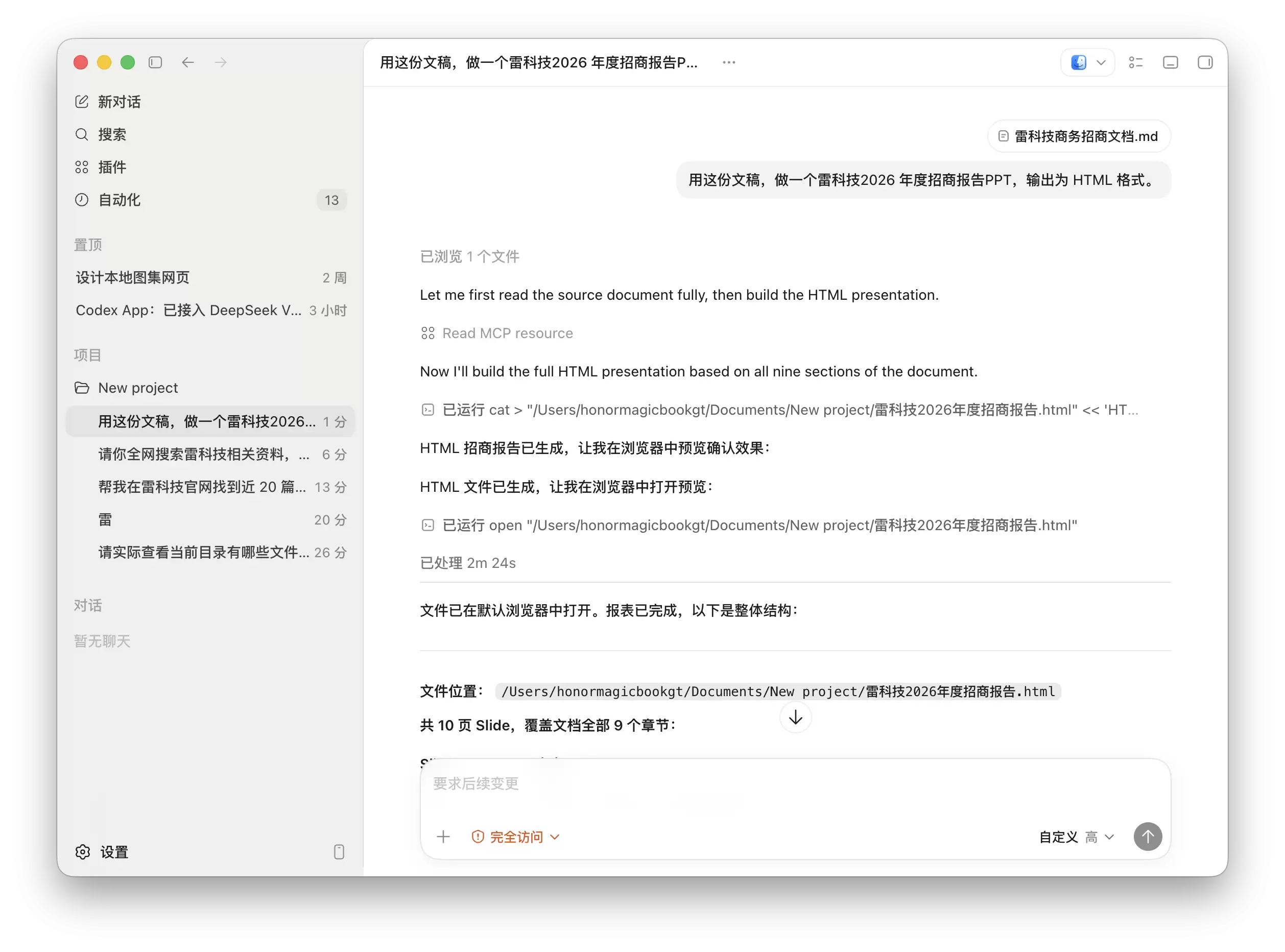The height and width of the screenshot is (952, 1285).
Task: Open the 搜索 search item
Action: point(210,134)
